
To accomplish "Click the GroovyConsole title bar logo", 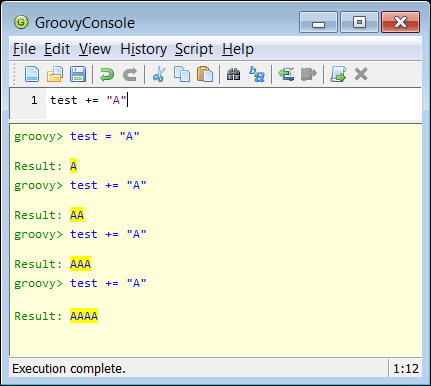I will [x=21, y=23].
